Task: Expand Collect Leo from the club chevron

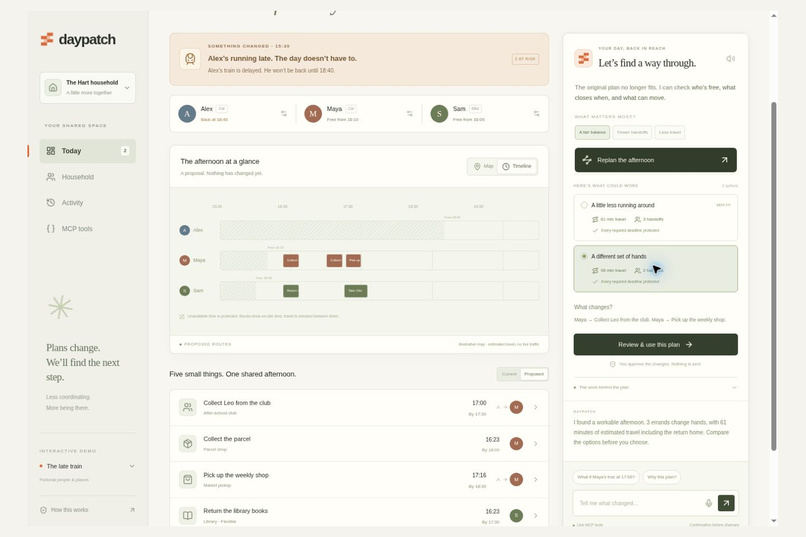Action: [x=536, y=407]
